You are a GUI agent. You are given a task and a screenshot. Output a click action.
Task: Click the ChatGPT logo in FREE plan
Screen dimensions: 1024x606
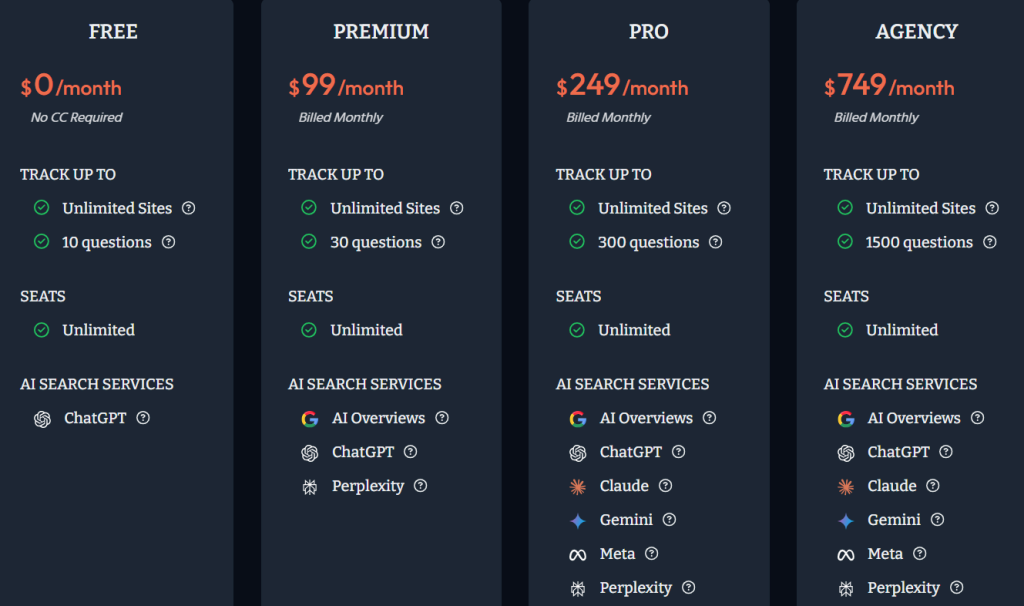pos(42,418)
